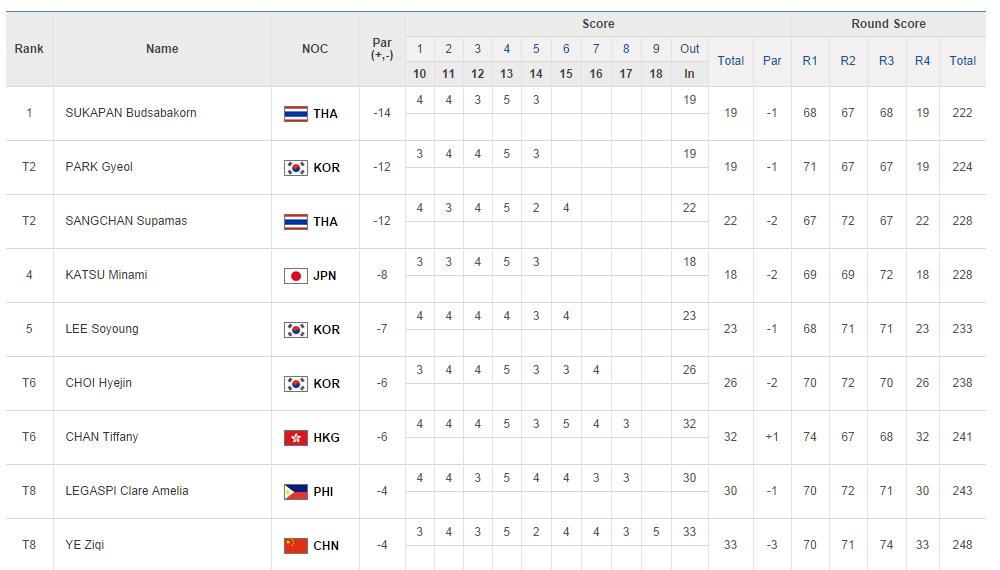The width and height of the screenshot is (1000, 570).
Task: Select hole 9 column header
Action: (x=656, y=49)
